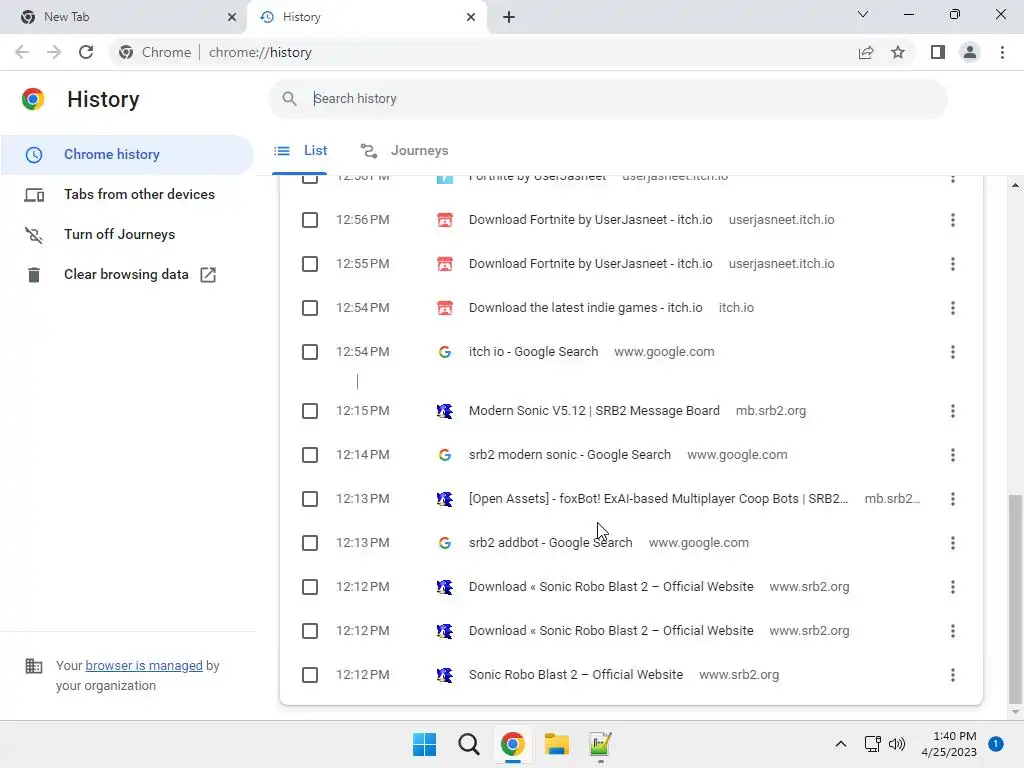Viewport: 1024px width, 768px height.
Task: Open the notification badge in the taskbar
Action: [996, 744]
